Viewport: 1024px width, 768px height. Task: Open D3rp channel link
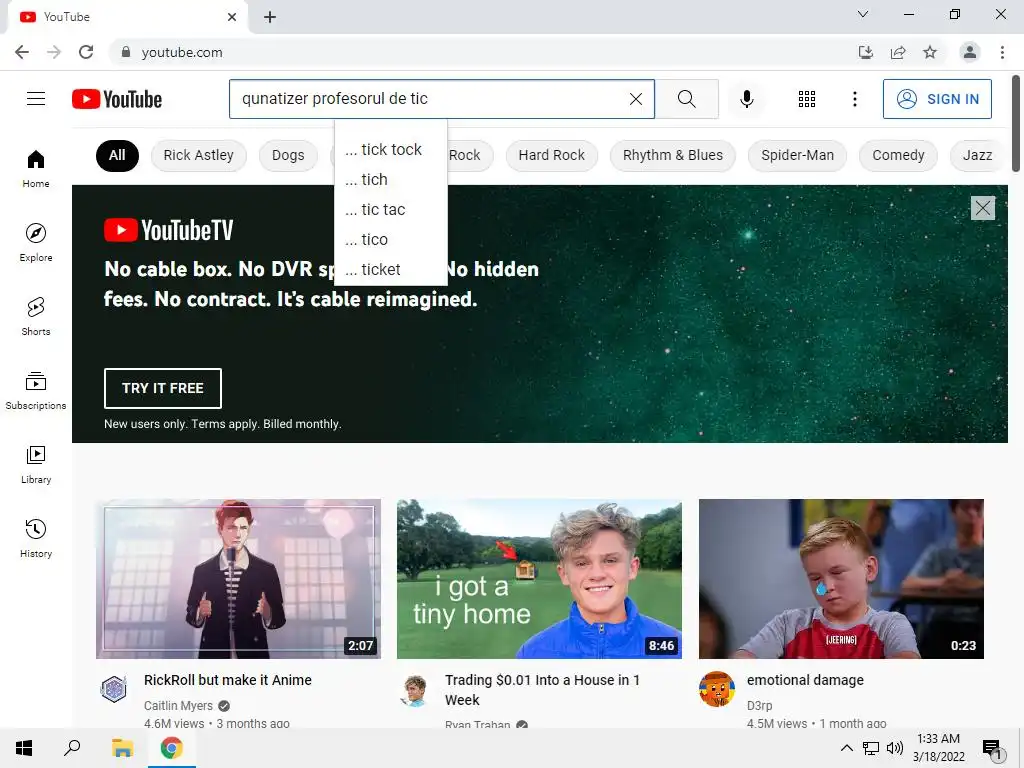click(x=760, y=706)
